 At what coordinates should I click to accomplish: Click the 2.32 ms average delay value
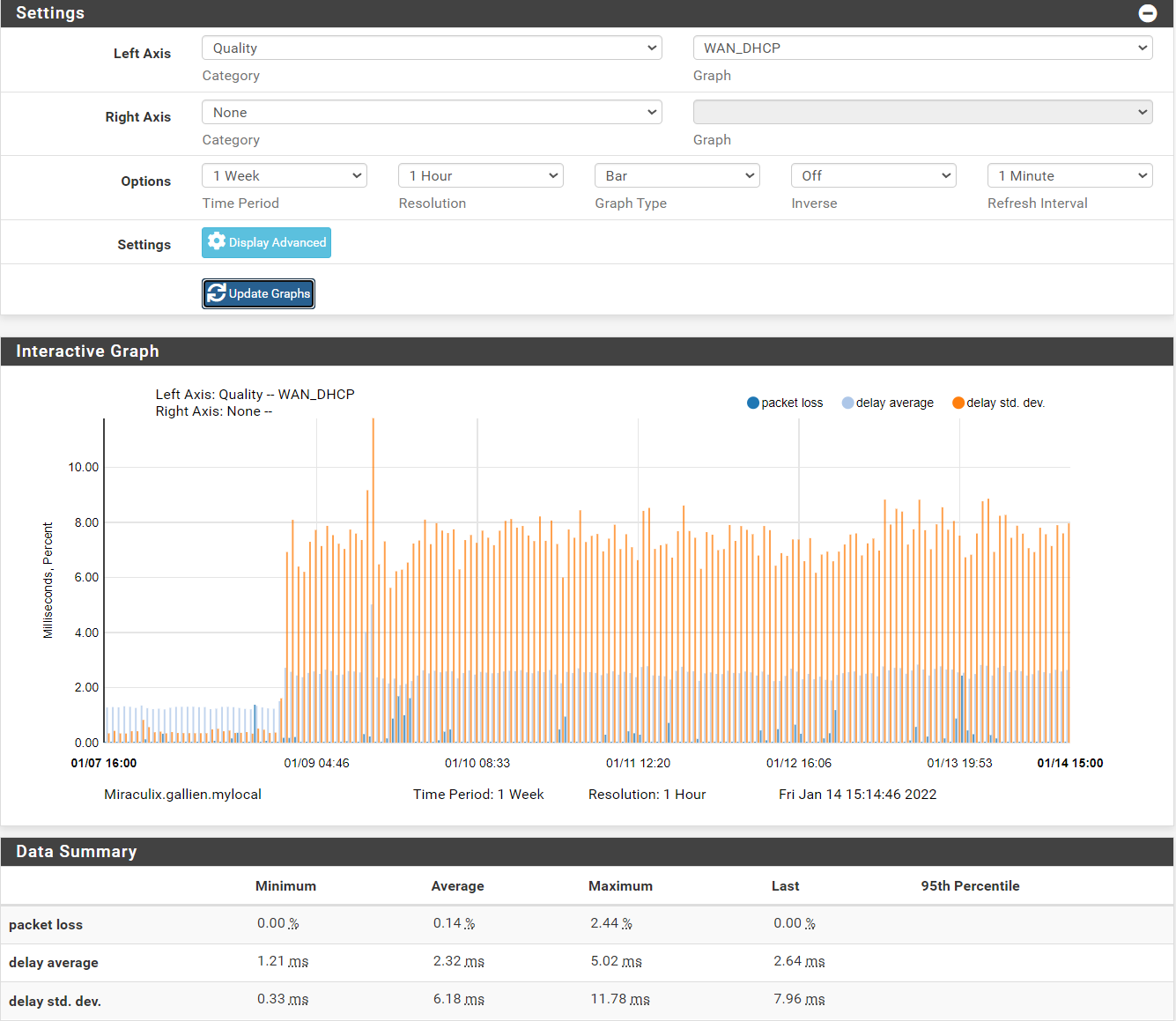pos(459,961)
